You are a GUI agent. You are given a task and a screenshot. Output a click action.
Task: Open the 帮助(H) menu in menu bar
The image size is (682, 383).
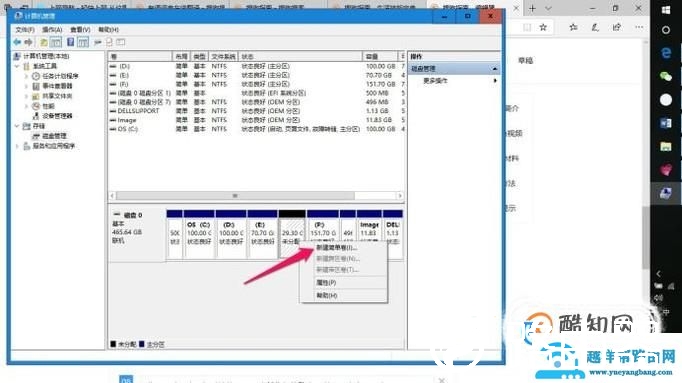[108, 30]
